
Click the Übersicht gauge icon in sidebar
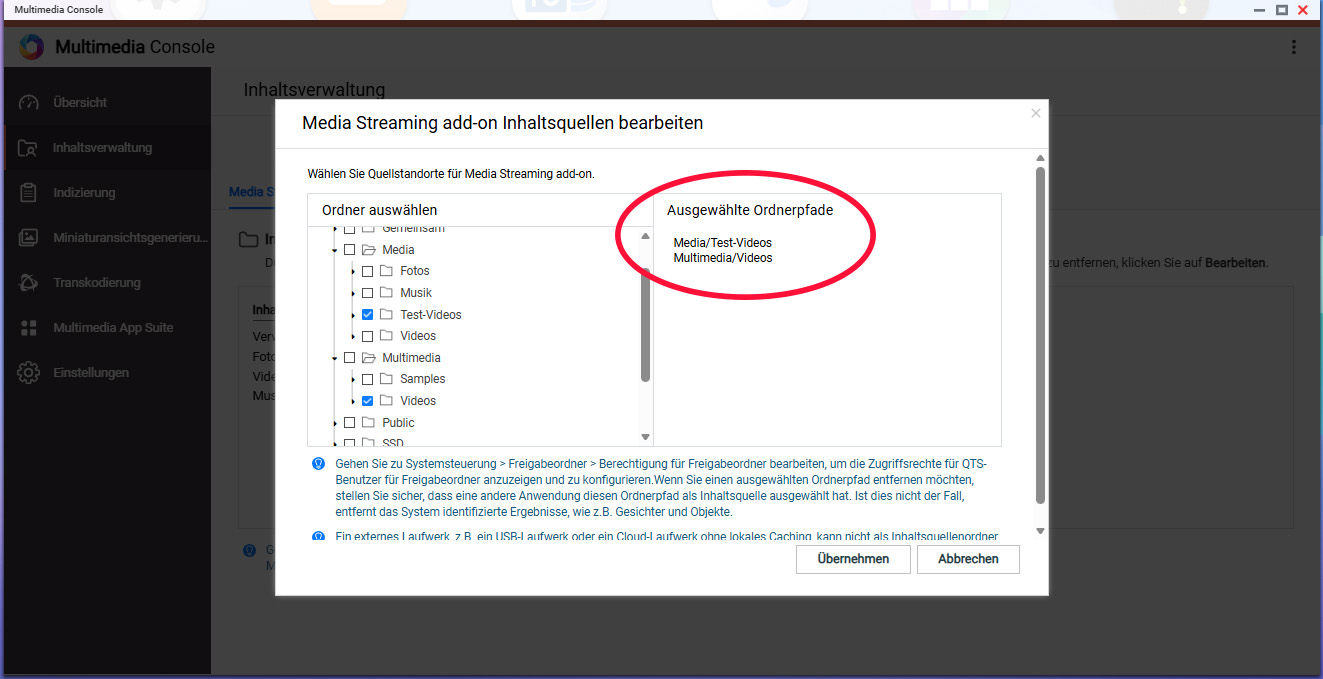tap(28, 103)
